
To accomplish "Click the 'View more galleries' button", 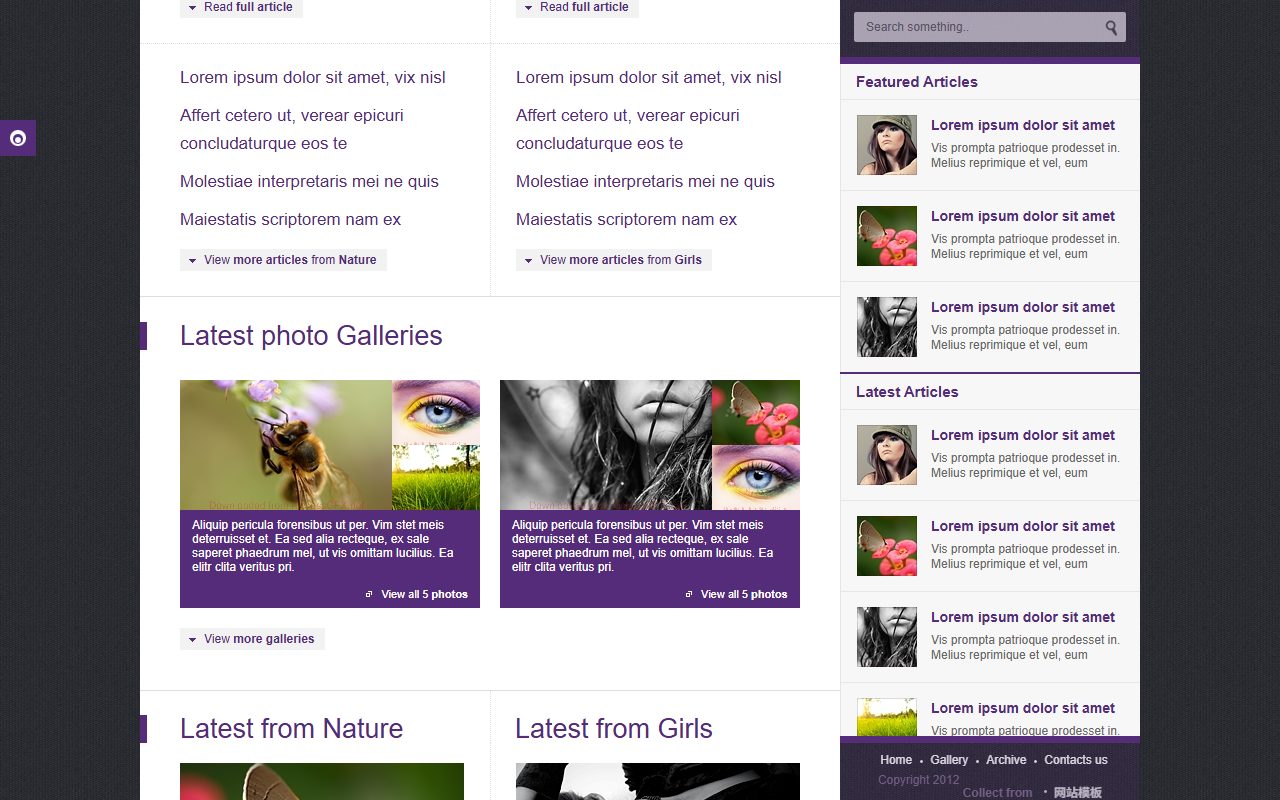I will point(252,639).
